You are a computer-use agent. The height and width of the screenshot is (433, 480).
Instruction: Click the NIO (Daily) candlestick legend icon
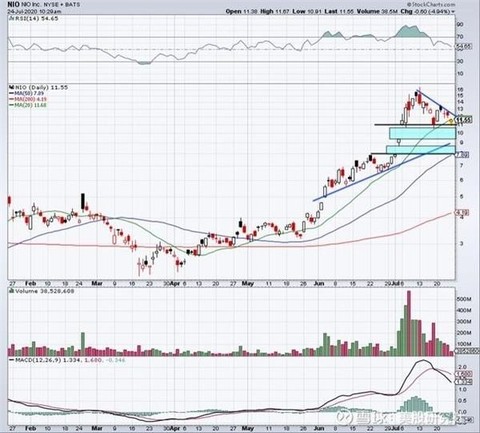pos(10,87)
